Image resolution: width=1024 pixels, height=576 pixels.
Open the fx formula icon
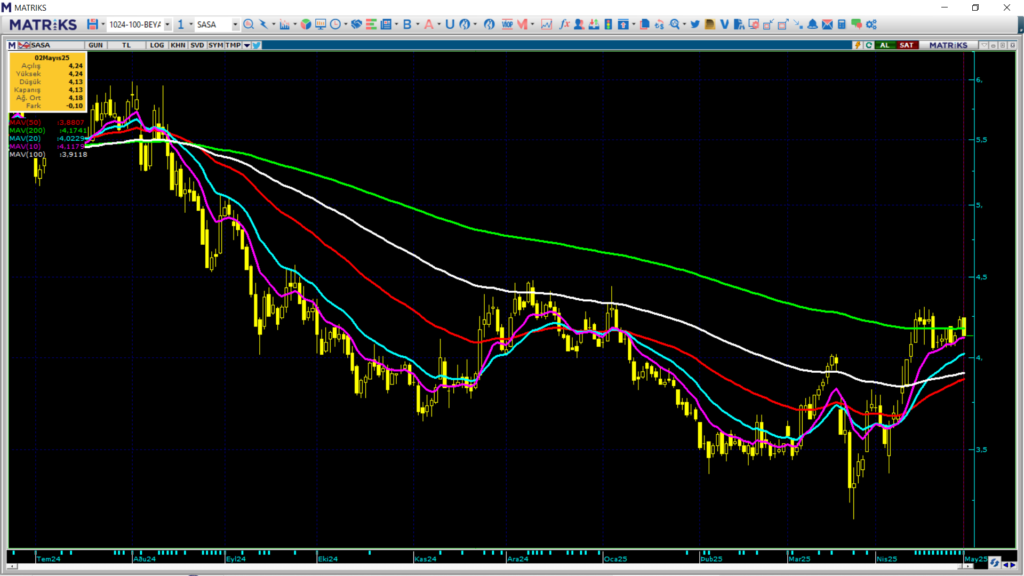coord(565,24)
